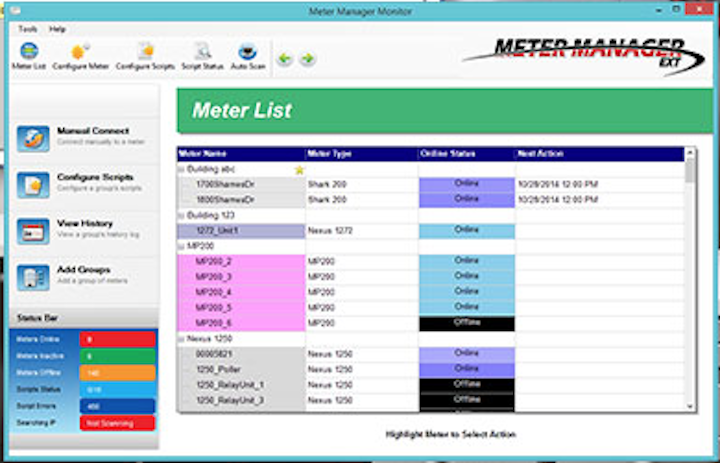
Task: Open the Tools menu
Action: (x=28, y=29)
